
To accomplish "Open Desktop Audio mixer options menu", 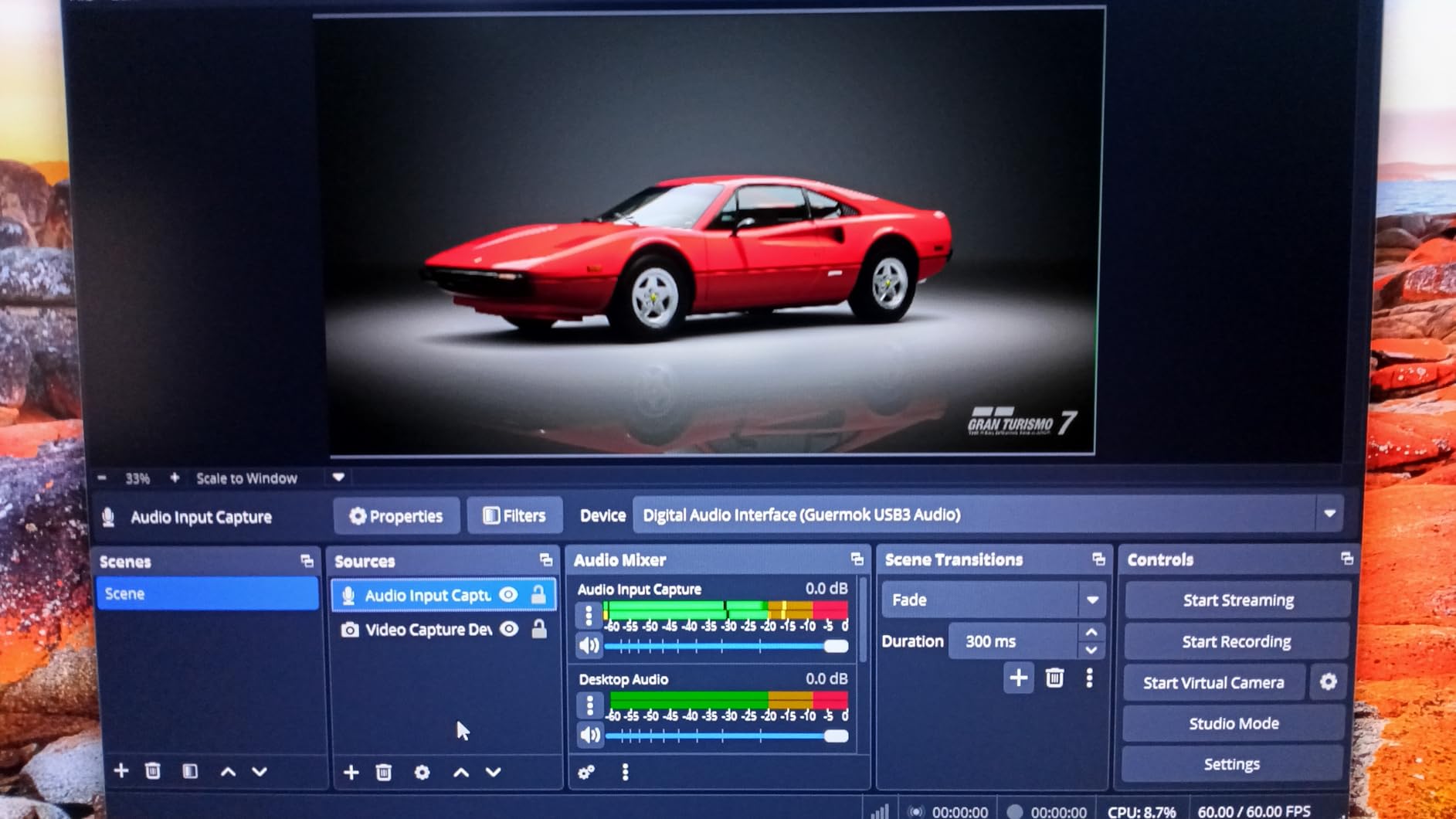I will click(589, 705).
